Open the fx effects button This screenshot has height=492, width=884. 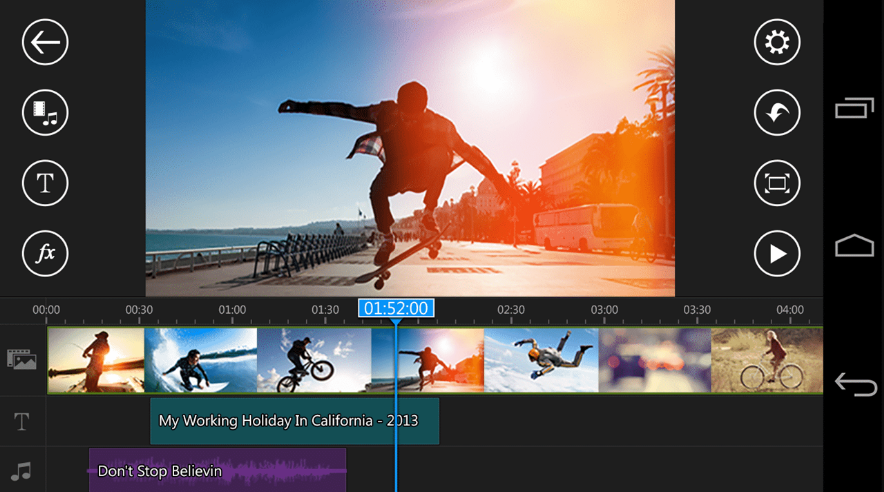coord(45,254)
